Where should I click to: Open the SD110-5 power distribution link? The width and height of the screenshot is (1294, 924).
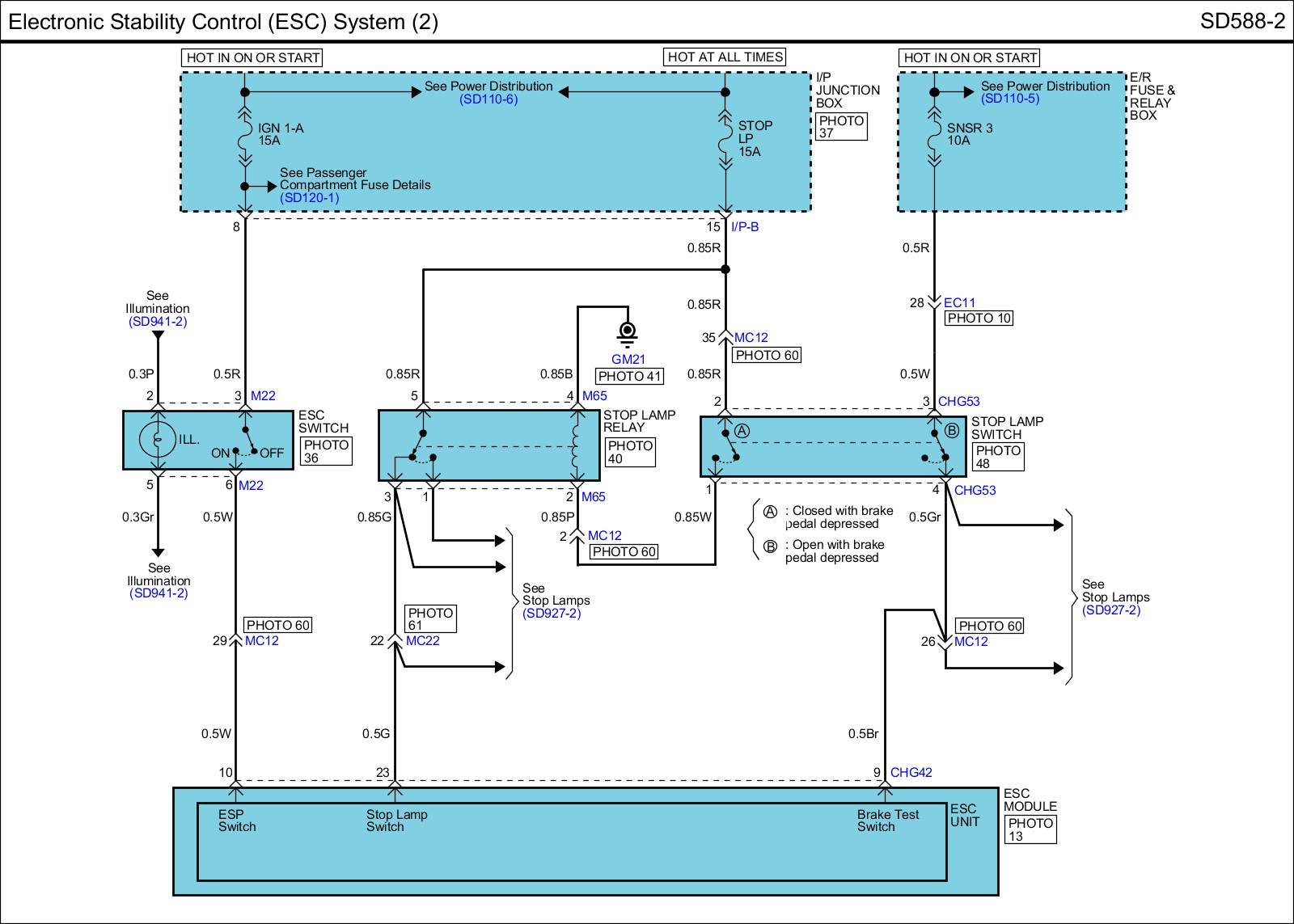(x=1009, y=99)
